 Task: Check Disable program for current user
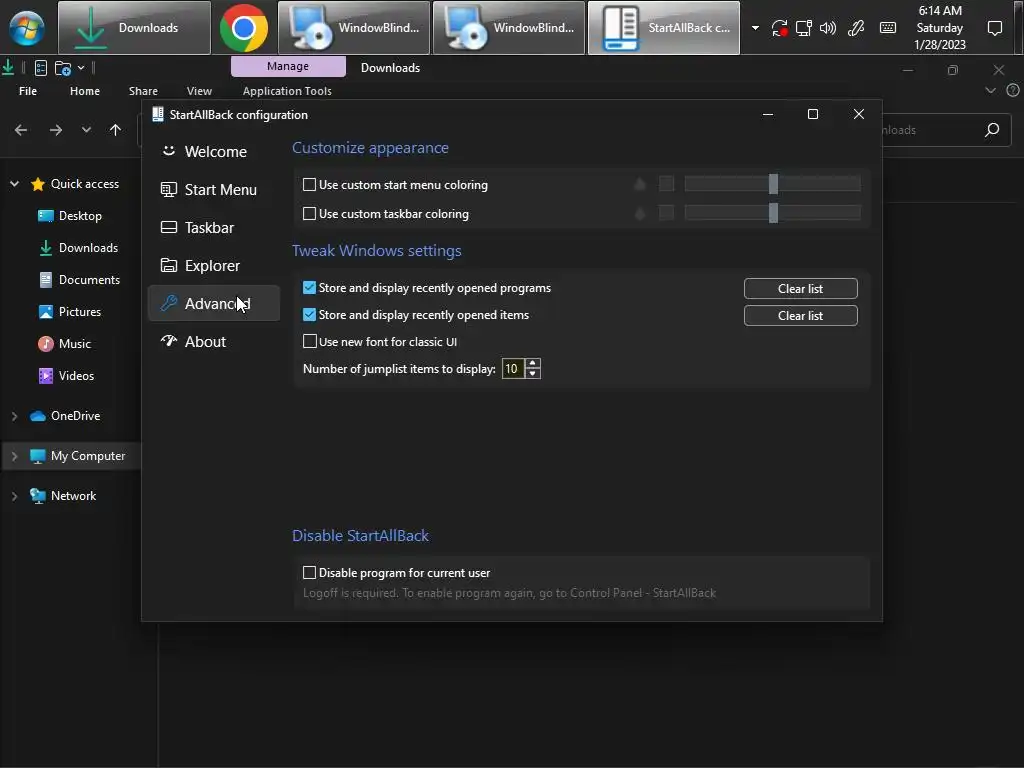click(x=310, y=573)
